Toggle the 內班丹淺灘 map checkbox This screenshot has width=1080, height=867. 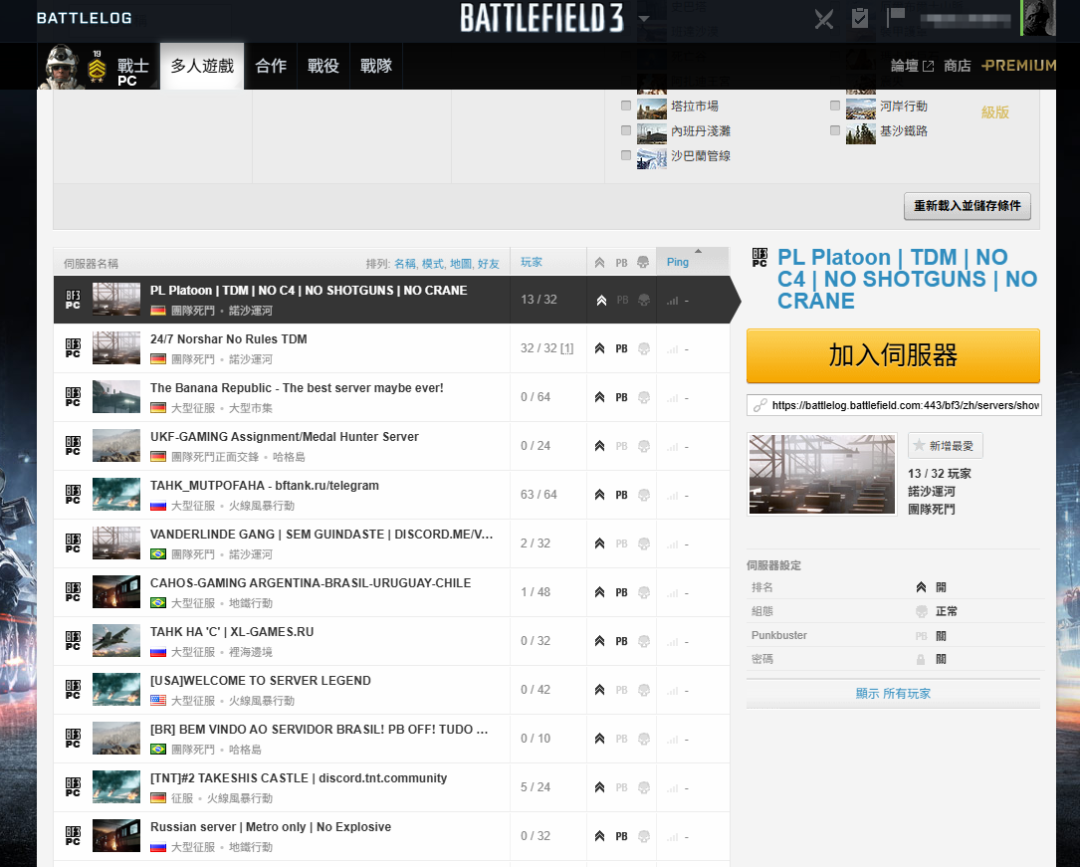pos(626,130)
